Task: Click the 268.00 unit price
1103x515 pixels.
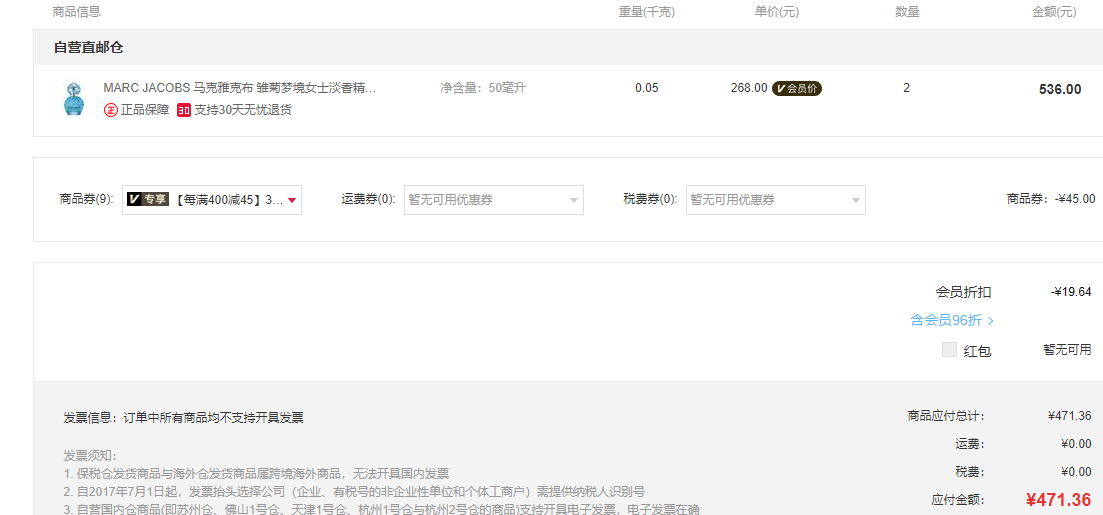Action: coord(749,88)
